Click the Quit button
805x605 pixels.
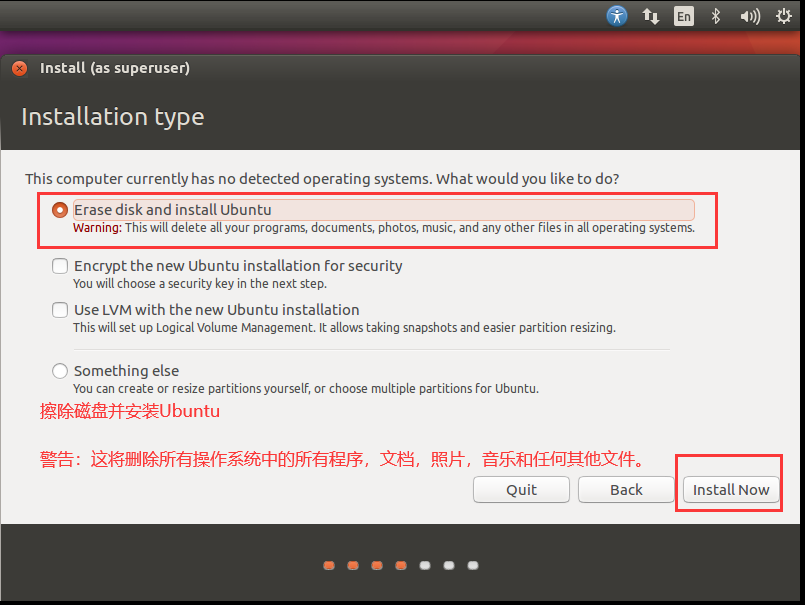point(521,489)
